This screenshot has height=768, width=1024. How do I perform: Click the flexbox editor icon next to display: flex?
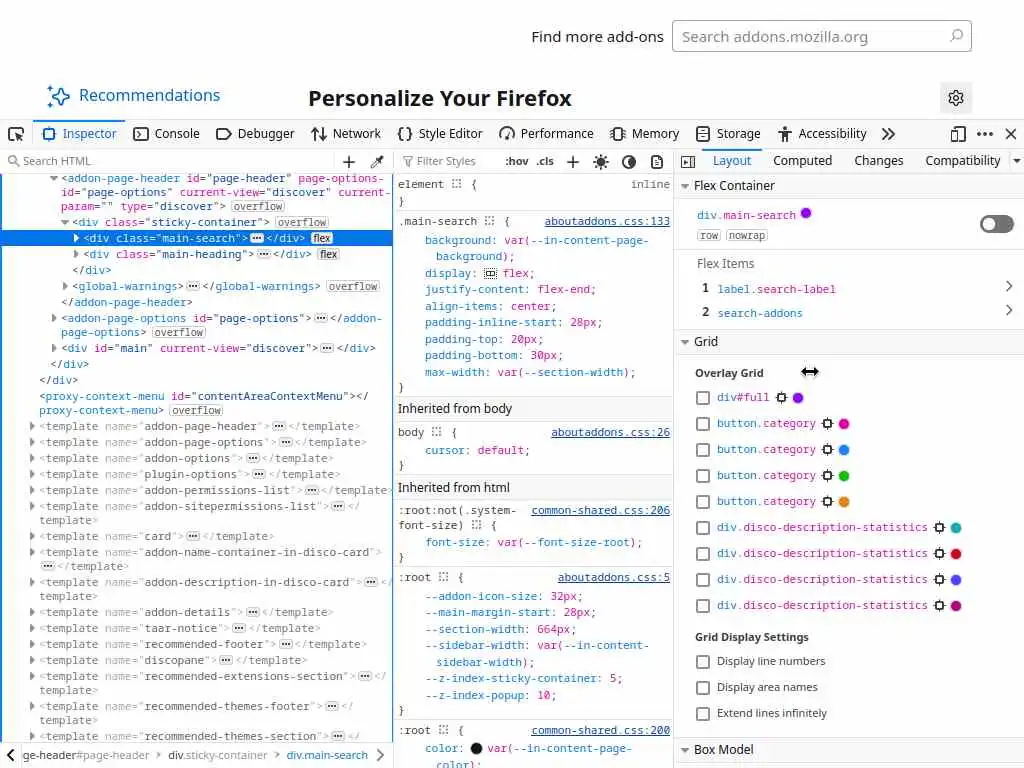[490, 274]
